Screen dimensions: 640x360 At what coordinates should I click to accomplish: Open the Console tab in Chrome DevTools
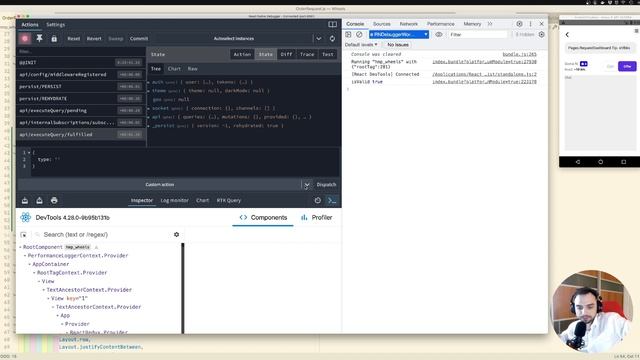(x=355, y=24)
